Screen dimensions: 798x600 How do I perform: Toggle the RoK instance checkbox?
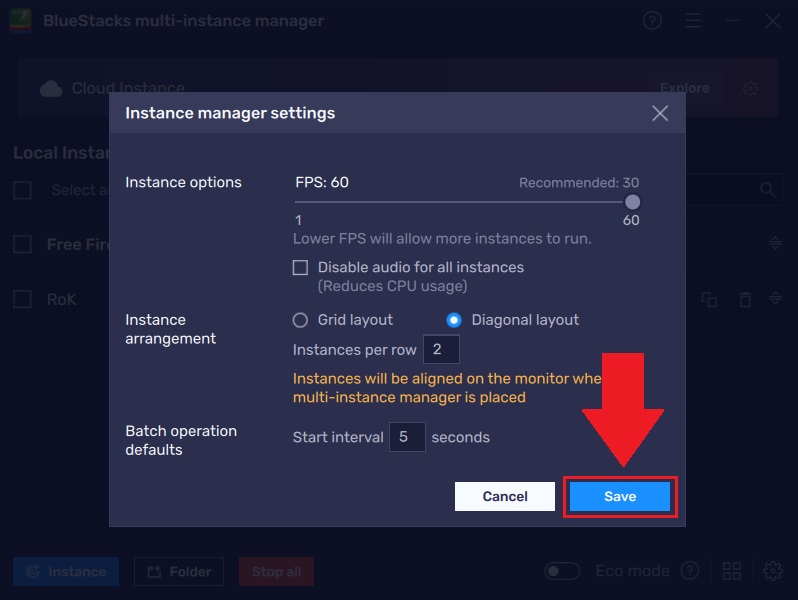22,299
